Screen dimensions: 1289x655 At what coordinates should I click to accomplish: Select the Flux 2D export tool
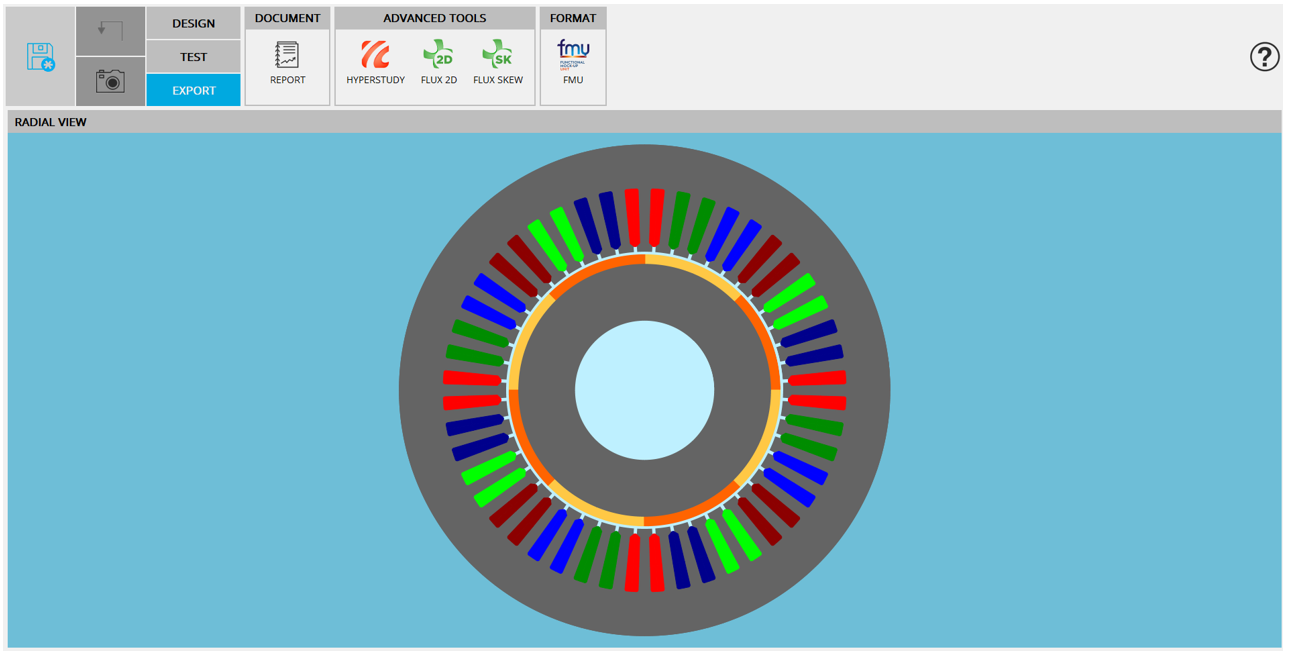(x=438, y=63)
